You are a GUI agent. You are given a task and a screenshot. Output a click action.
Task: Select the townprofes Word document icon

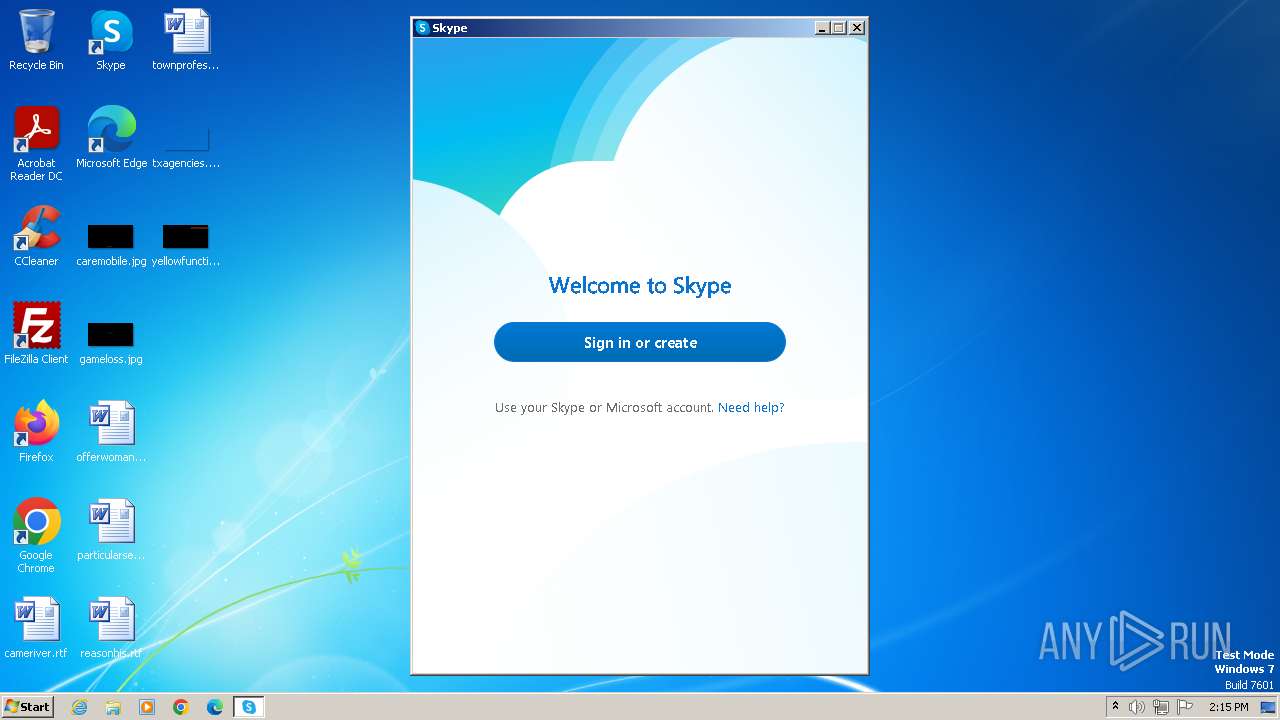pos(186,41)
